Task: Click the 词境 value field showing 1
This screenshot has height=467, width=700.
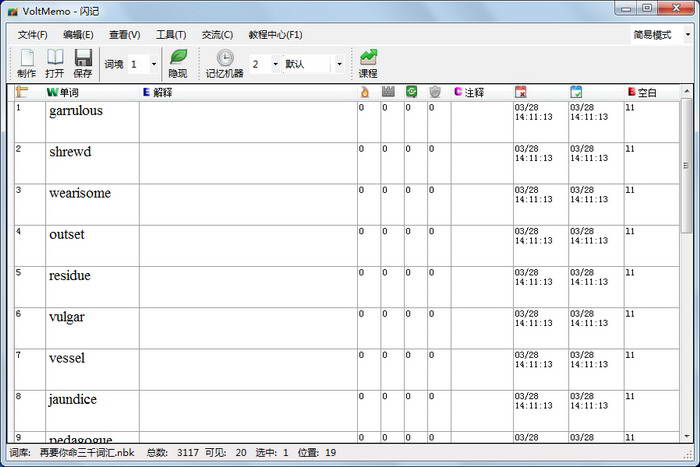Action: pos(138,64)
